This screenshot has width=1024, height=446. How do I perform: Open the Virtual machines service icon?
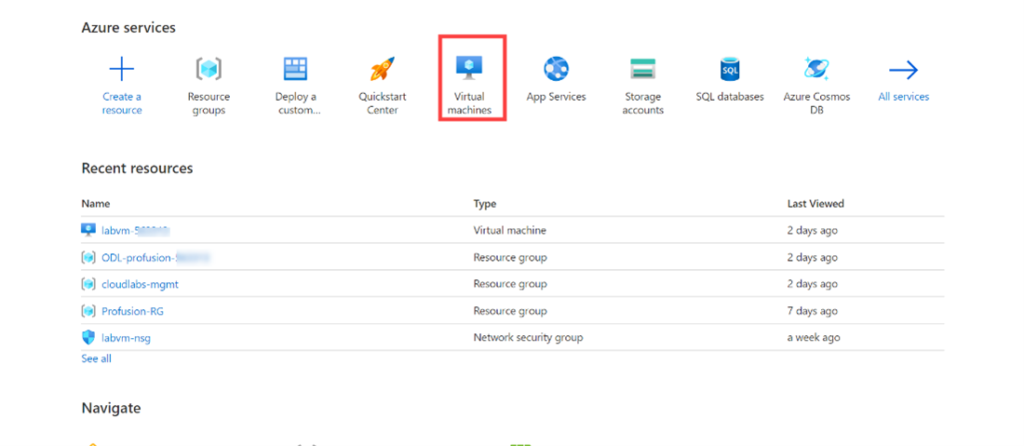470,68
